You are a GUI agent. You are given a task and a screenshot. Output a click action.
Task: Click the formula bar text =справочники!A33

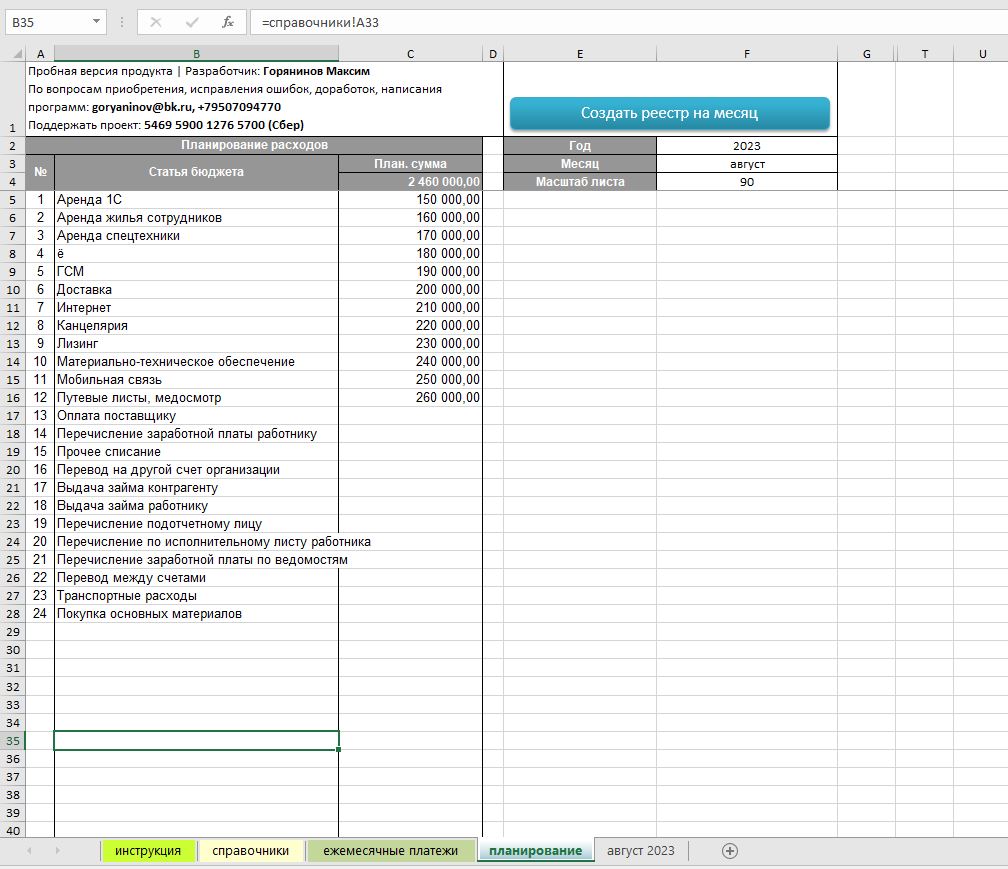(320, 22)
